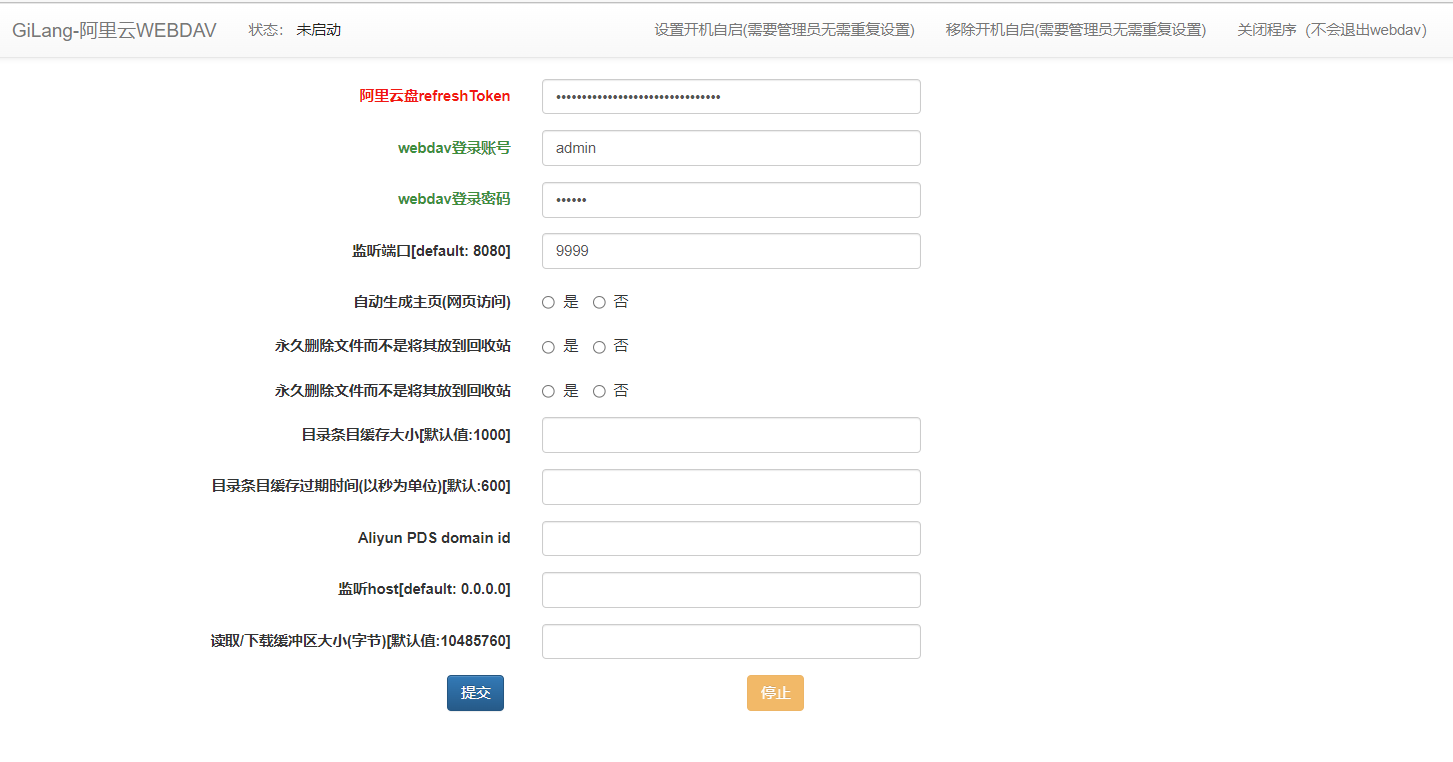
Task: Click 移除开机自启 navbar link
Action: (1076, 30)
